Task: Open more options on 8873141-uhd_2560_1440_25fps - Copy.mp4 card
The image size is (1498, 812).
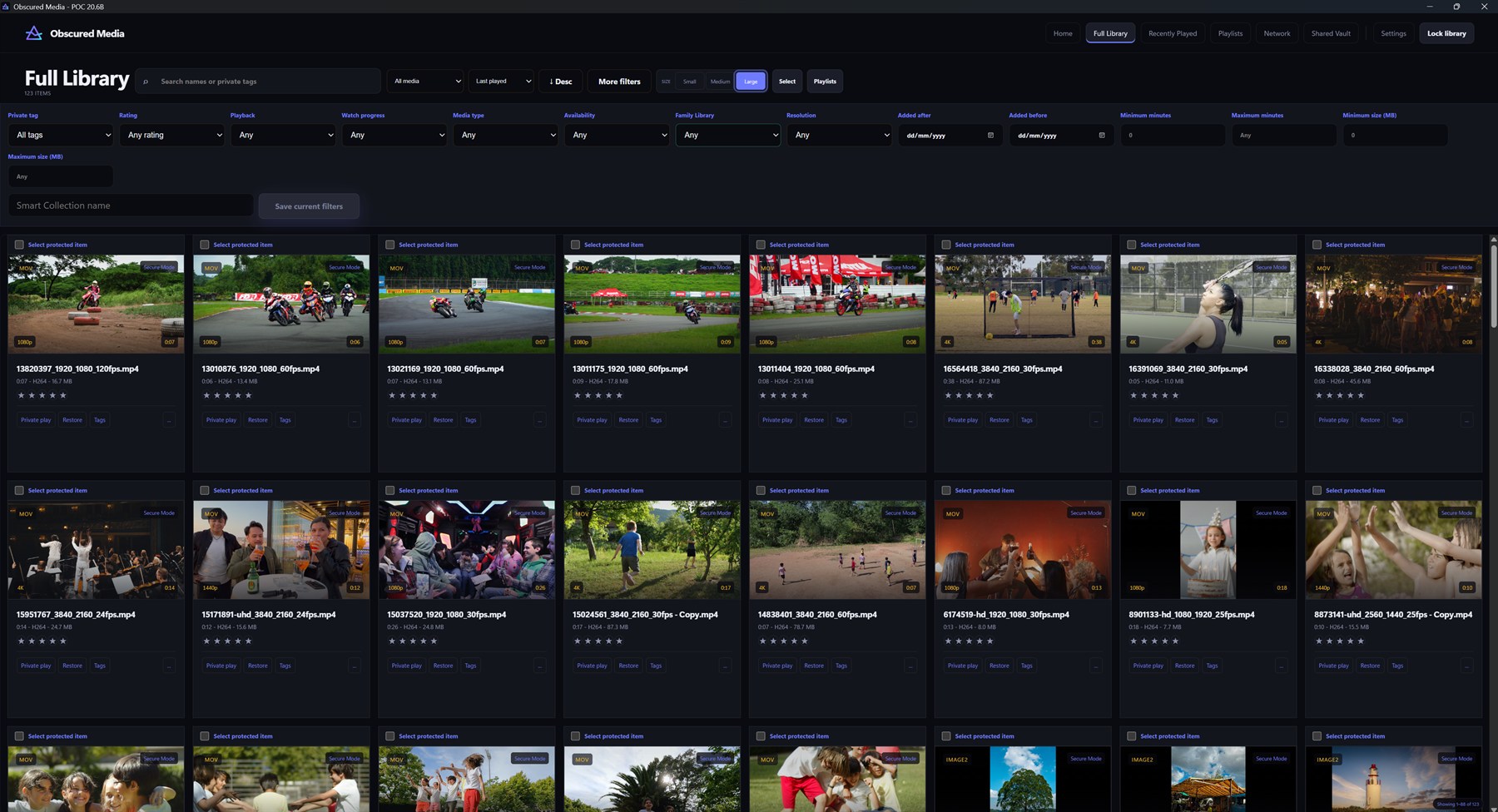Action: point(1466,666)
